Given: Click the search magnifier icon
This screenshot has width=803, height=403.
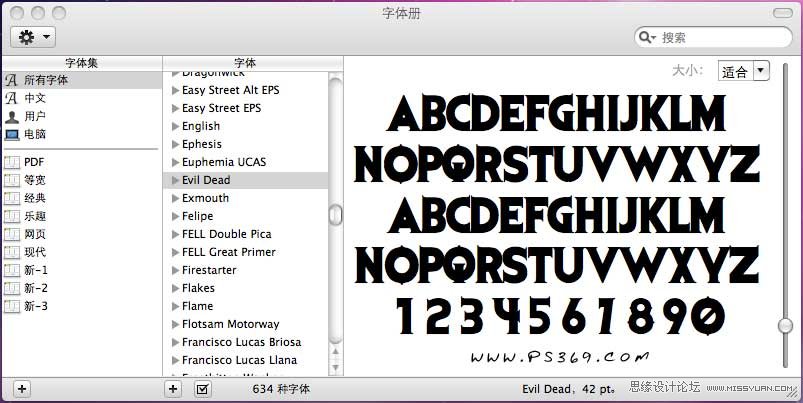Looking at the screenshot, I should click(645, 37).
